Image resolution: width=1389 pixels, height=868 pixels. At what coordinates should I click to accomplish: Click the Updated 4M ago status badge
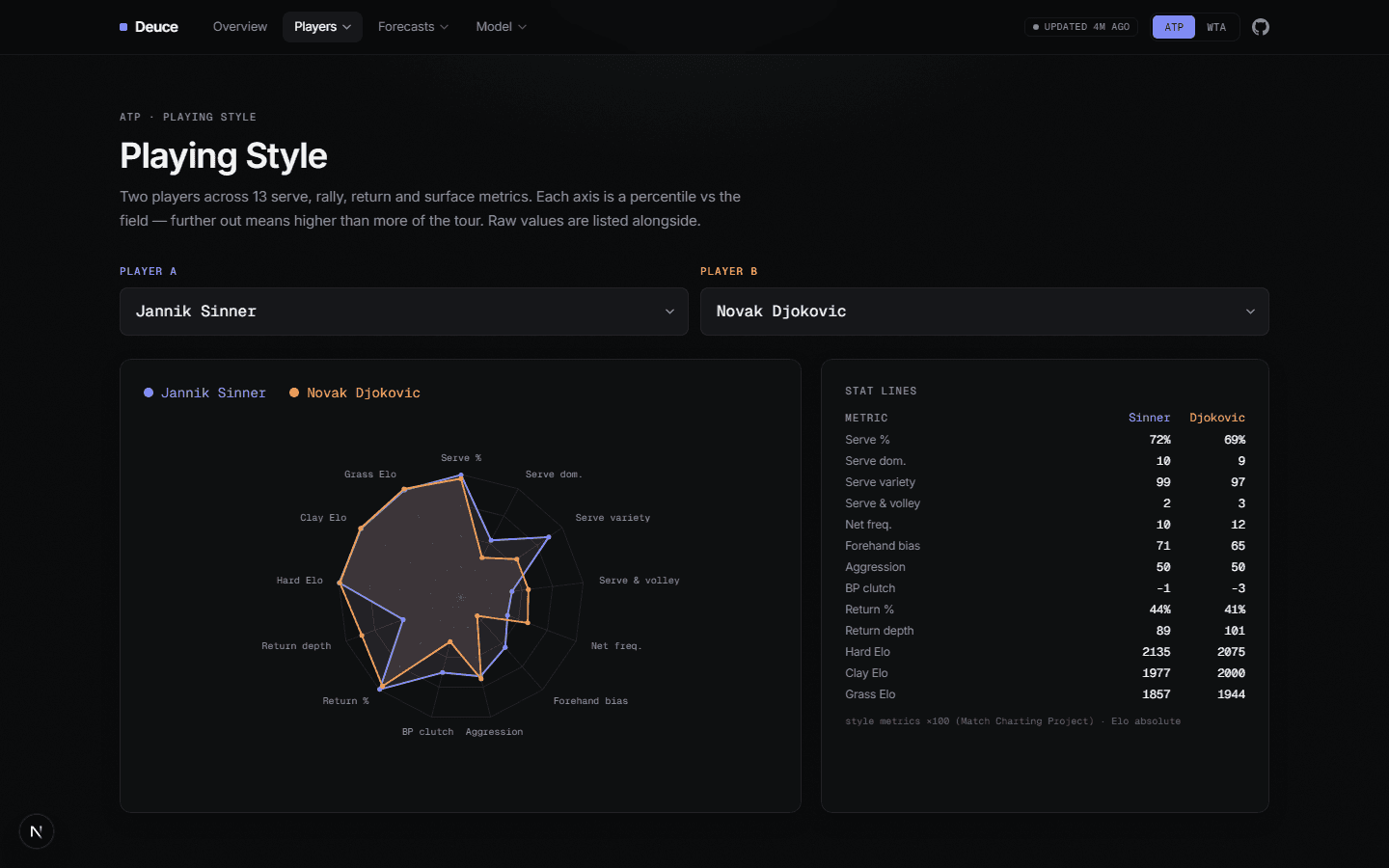point(1081,27)
